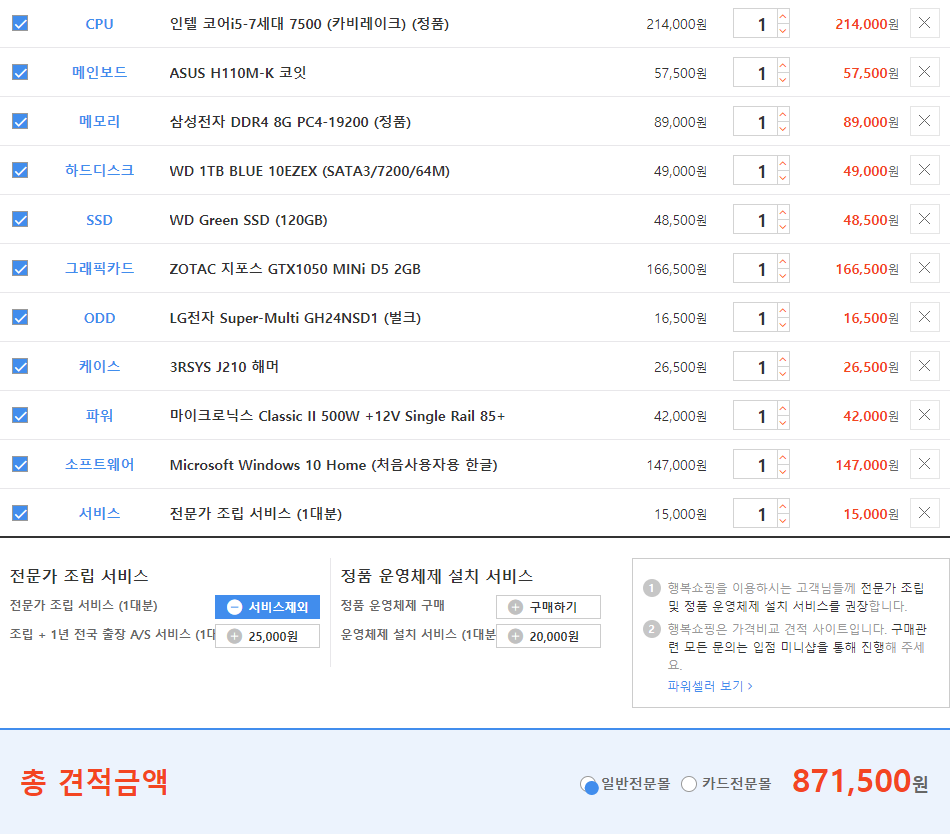
Task: Open the 서비스 category link
Action: (99, 514)
